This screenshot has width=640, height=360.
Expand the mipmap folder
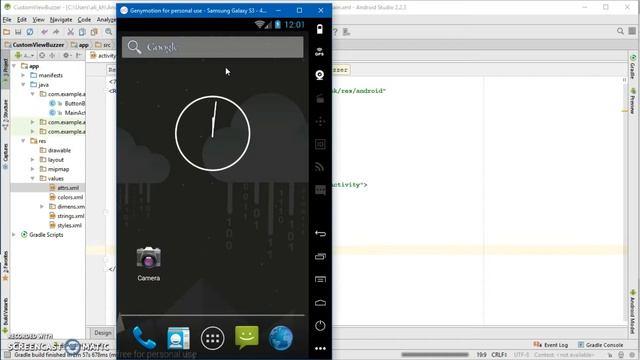coord(33,169)
